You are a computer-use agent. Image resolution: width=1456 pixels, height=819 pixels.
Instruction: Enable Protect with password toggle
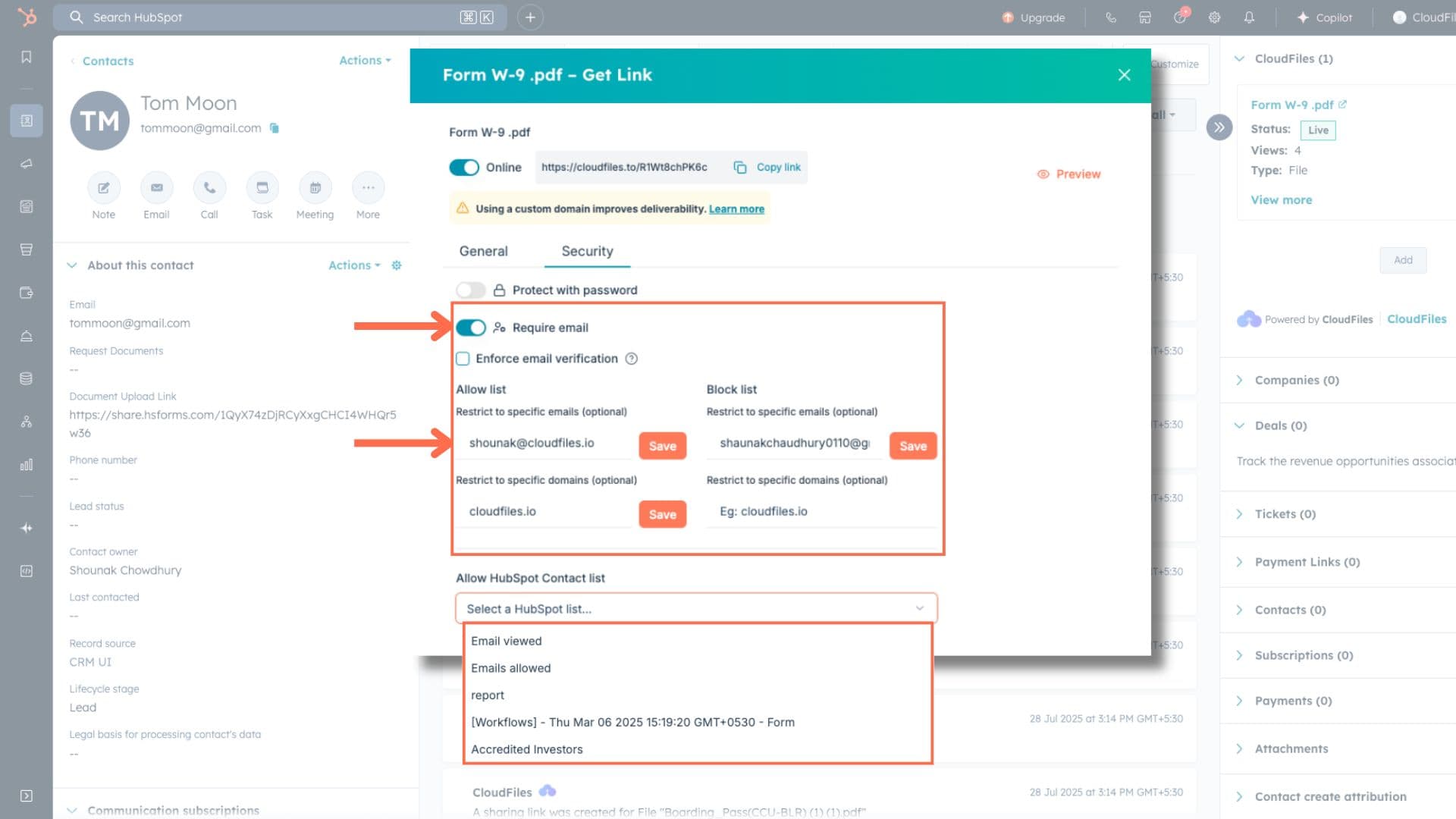pyautogui.click(x=470, y=290)
